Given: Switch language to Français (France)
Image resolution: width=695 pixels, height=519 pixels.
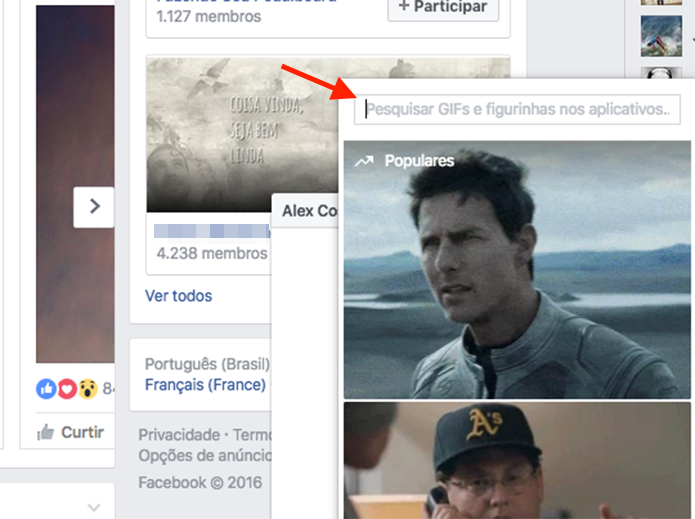Looking at the screenshot, I should [x=205, y=385].
